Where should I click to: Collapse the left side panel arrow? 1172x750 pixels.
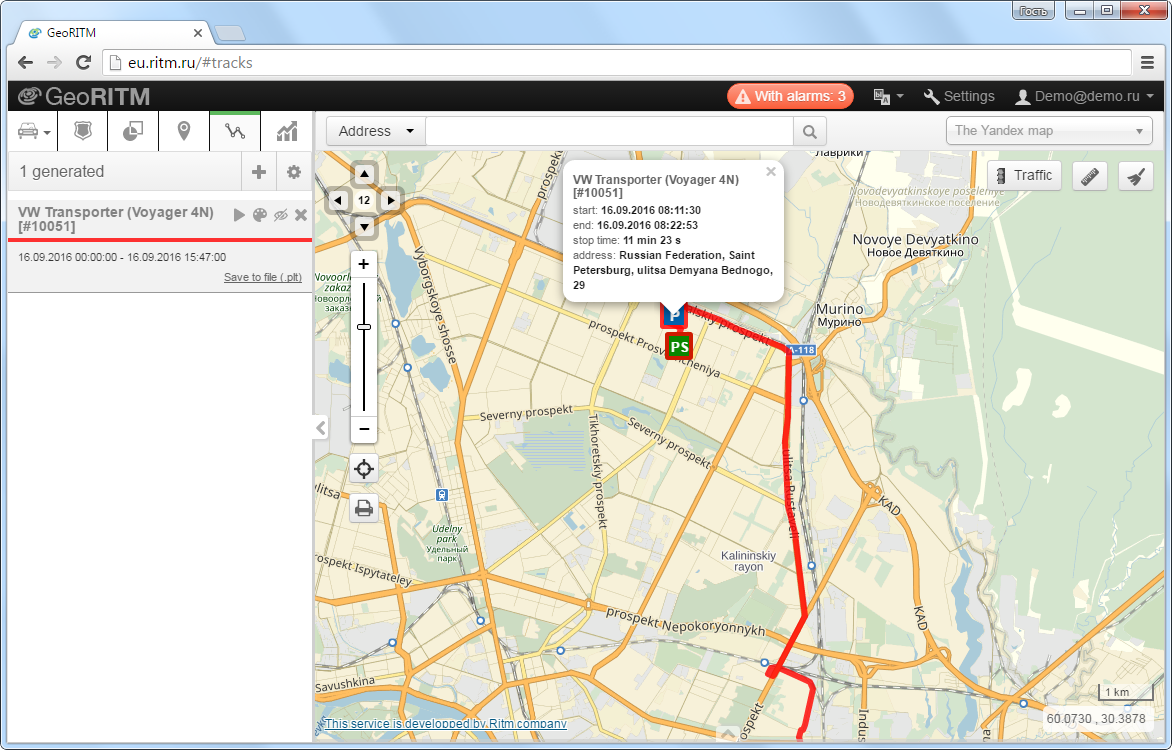coord(321,428)
